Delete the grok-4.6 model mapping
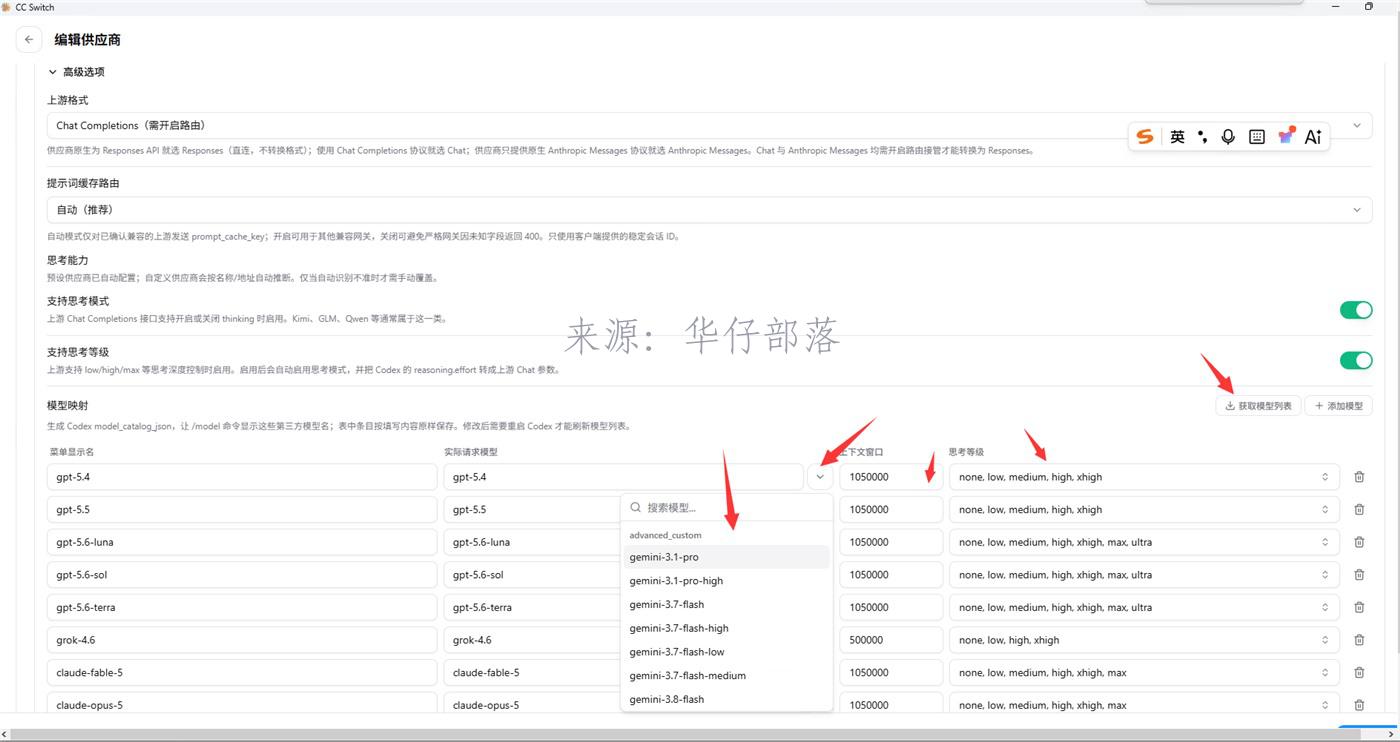The width and height of the screenshot is (1400, 742). (1359, 640)
